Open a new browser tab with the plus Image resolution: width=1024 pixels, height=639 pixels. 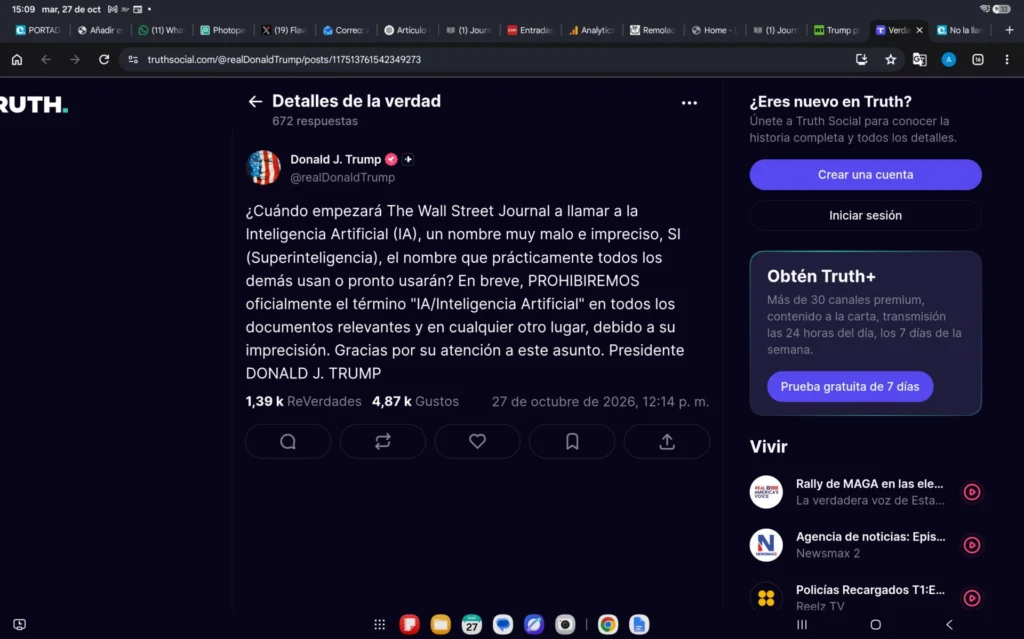coord(1009,30)
